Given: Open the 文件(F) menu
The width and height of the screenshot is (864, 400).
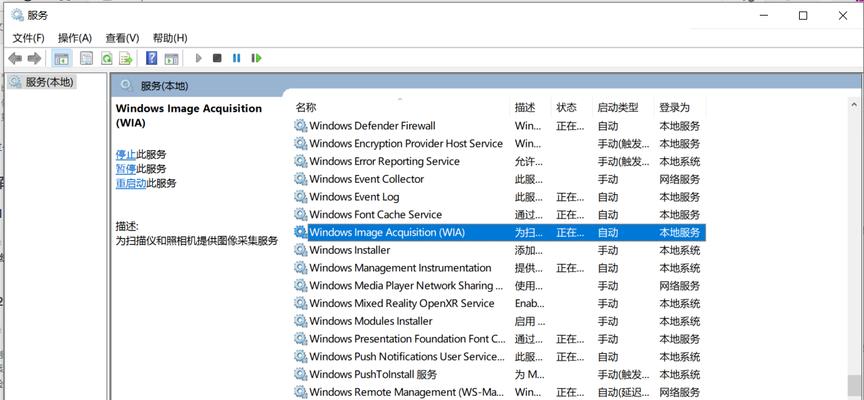Looking at the screenshot, I should pos(28,38).
